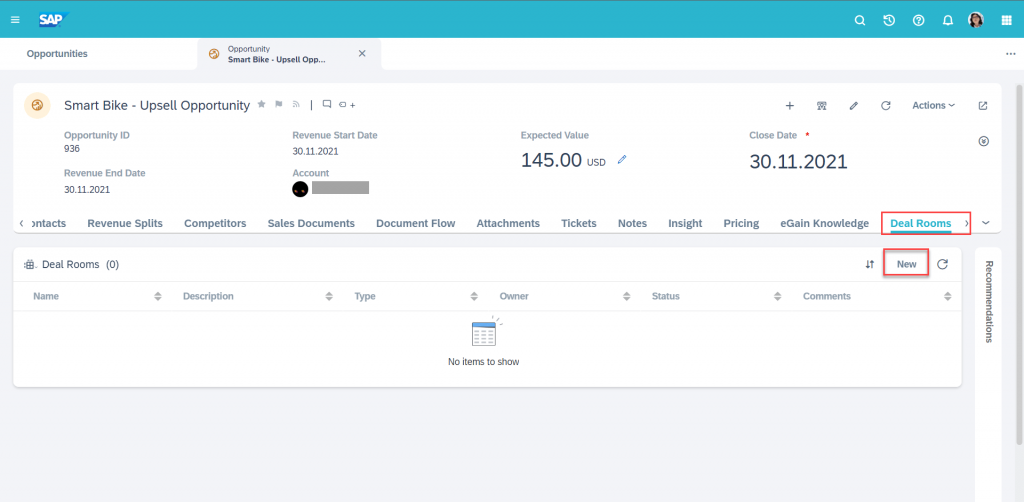This screenshot has height=502, width=1024.
Task: Sort by the Status column arrows
Action: click(777, 296)
